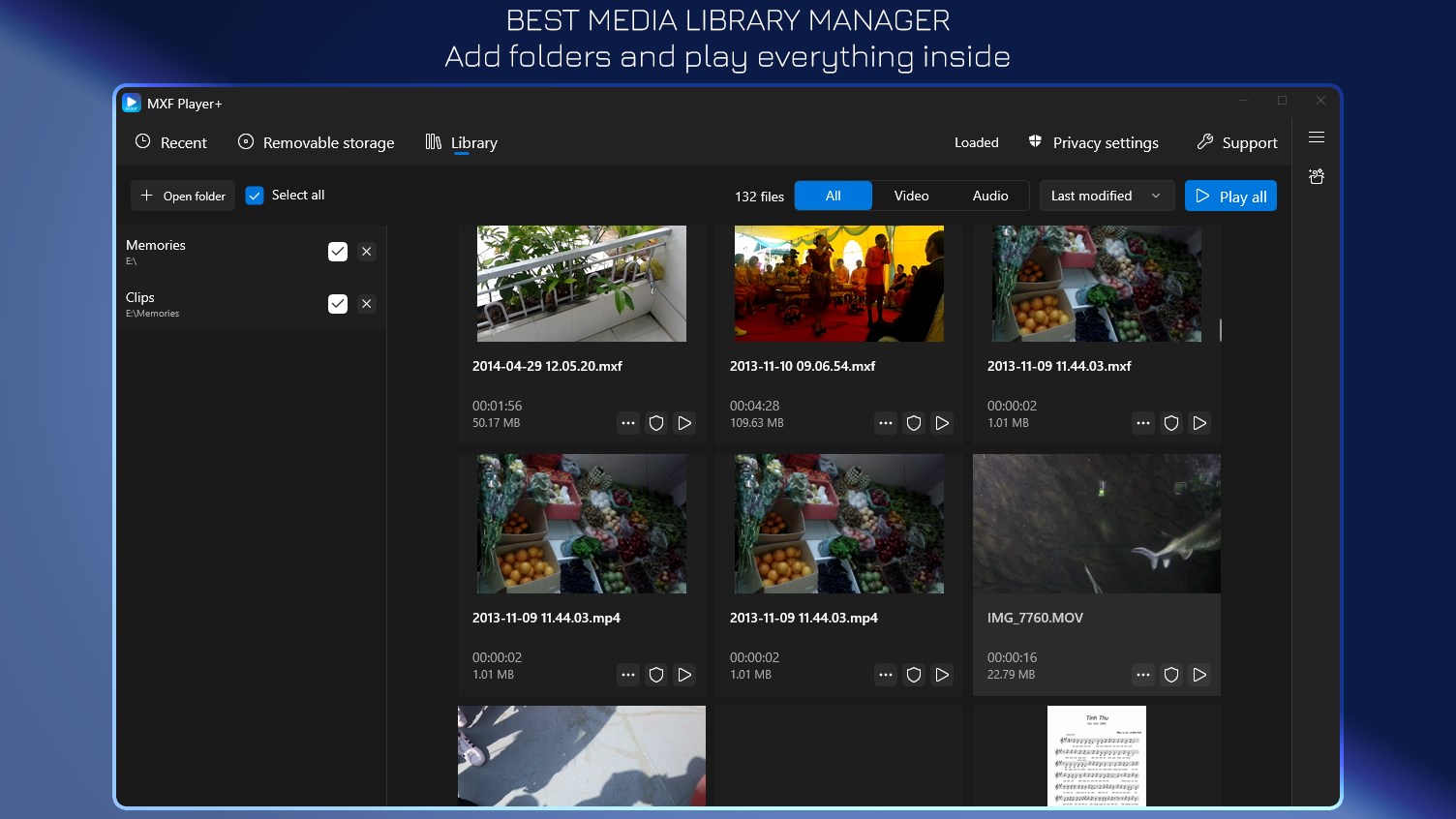
Task: Uncheck the Select all checkbox
Action: pyautogui.click(x=255, y=195)
